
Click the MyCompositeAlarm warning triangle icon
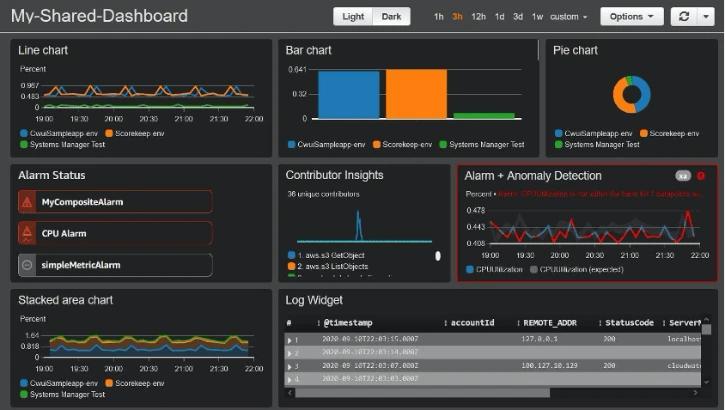pos(27,202)
